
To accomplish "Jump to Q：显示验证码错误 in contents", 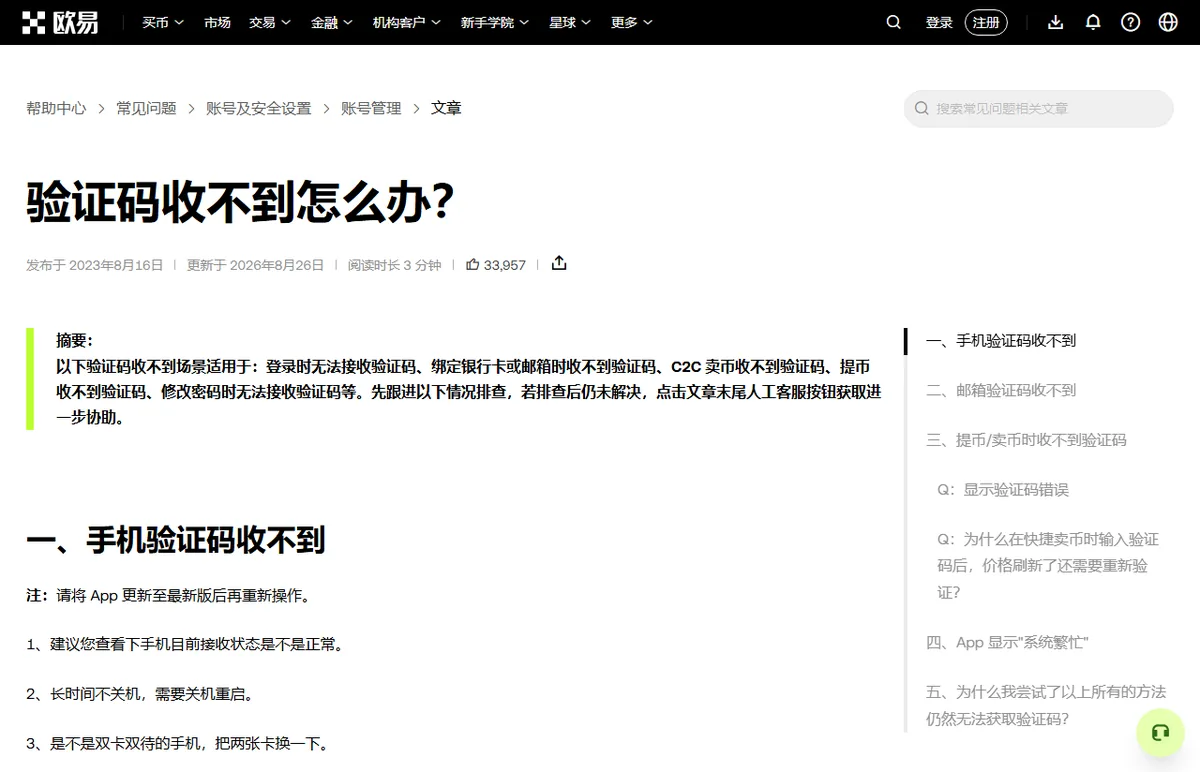I will 1003,489.
